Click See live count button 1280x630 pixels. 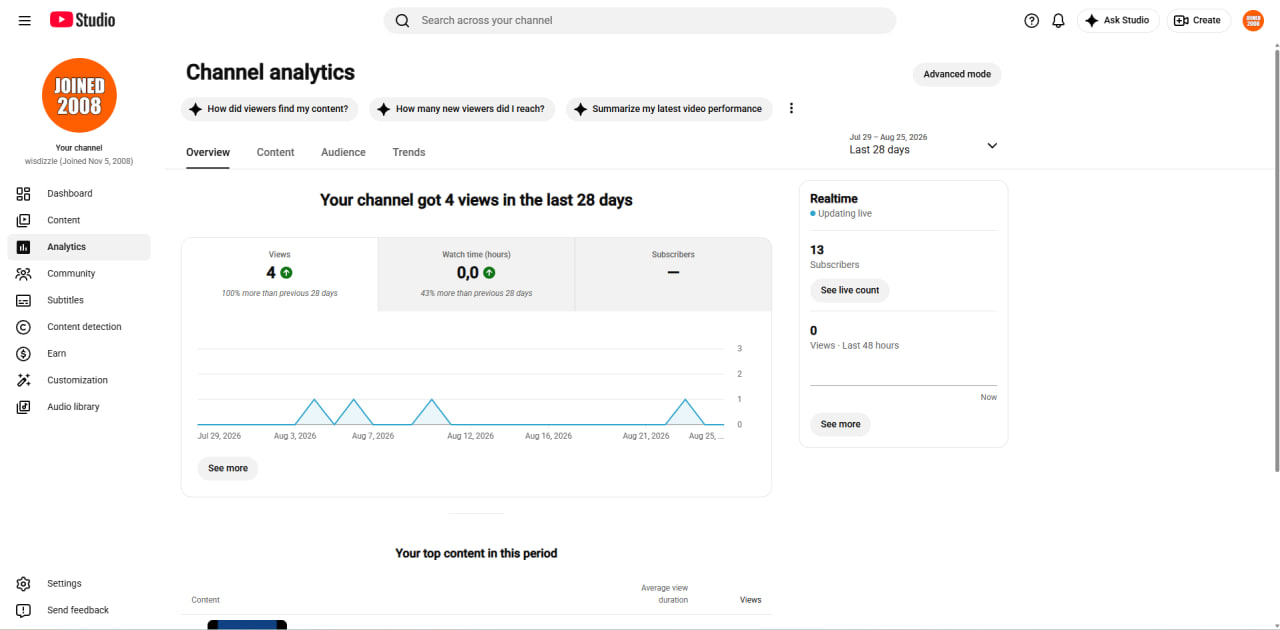tap(850, 290)
